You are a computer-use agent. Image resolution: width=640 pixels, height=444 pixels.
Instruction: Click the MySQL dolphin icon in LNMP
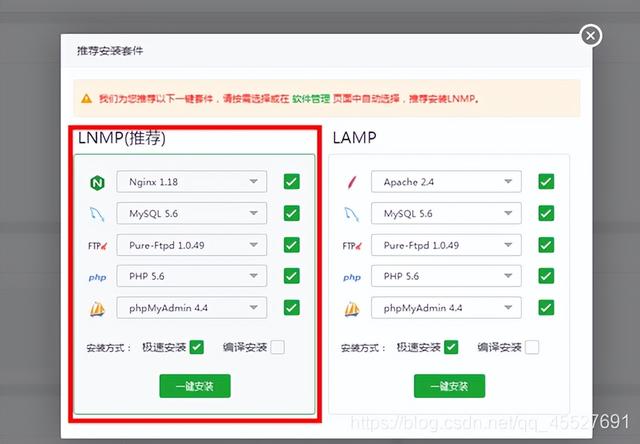97,214
